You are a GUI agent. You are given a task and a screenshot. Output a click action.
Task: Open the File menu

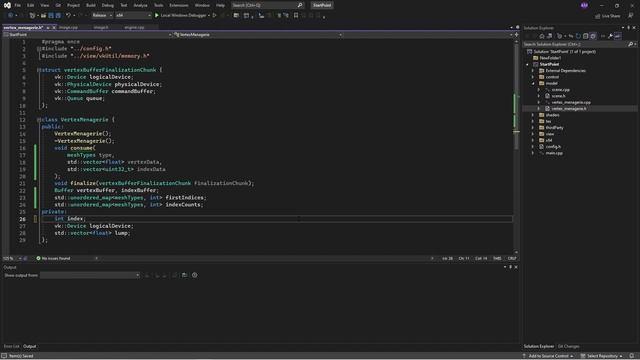(x=18, y=5)
